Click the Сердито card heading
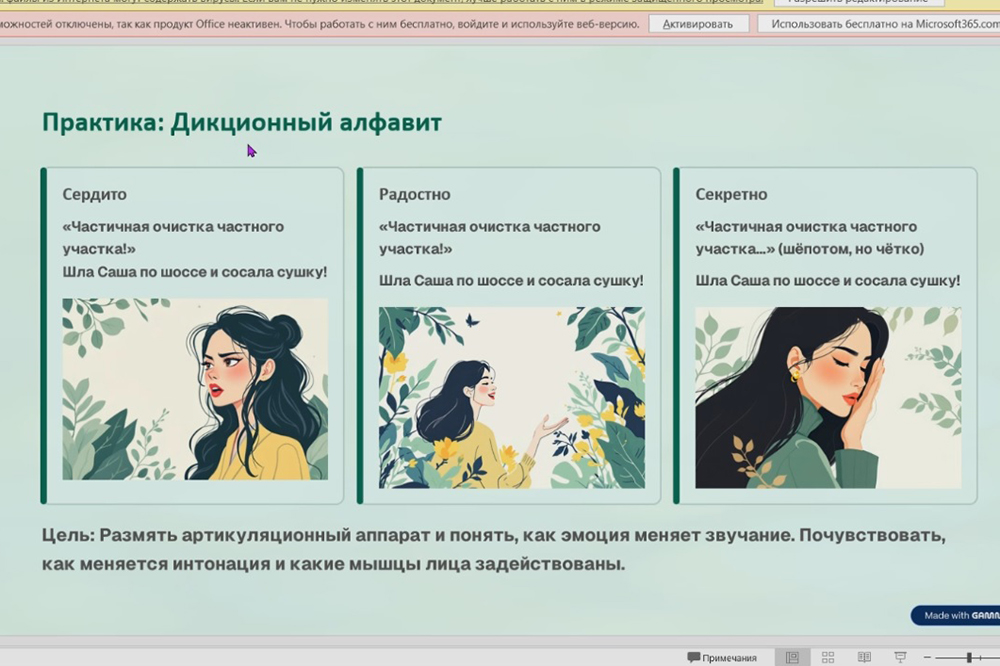The width and height of the screenshot is (1000, 666). [x=94, y=194]
